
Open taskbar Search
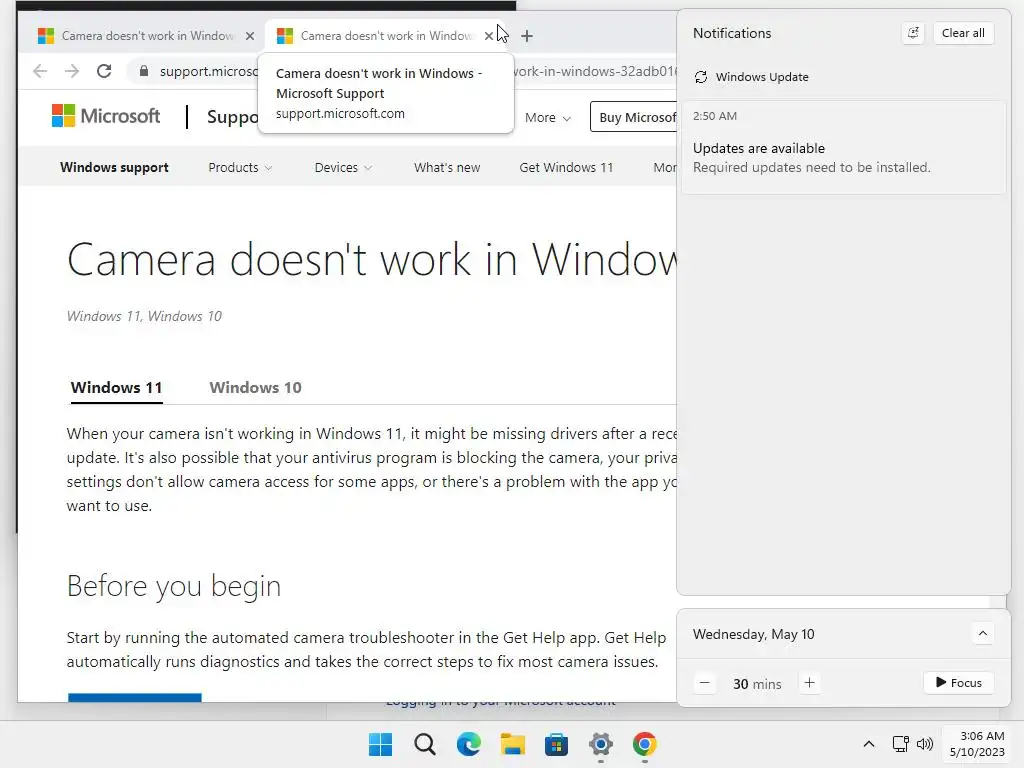424,744
